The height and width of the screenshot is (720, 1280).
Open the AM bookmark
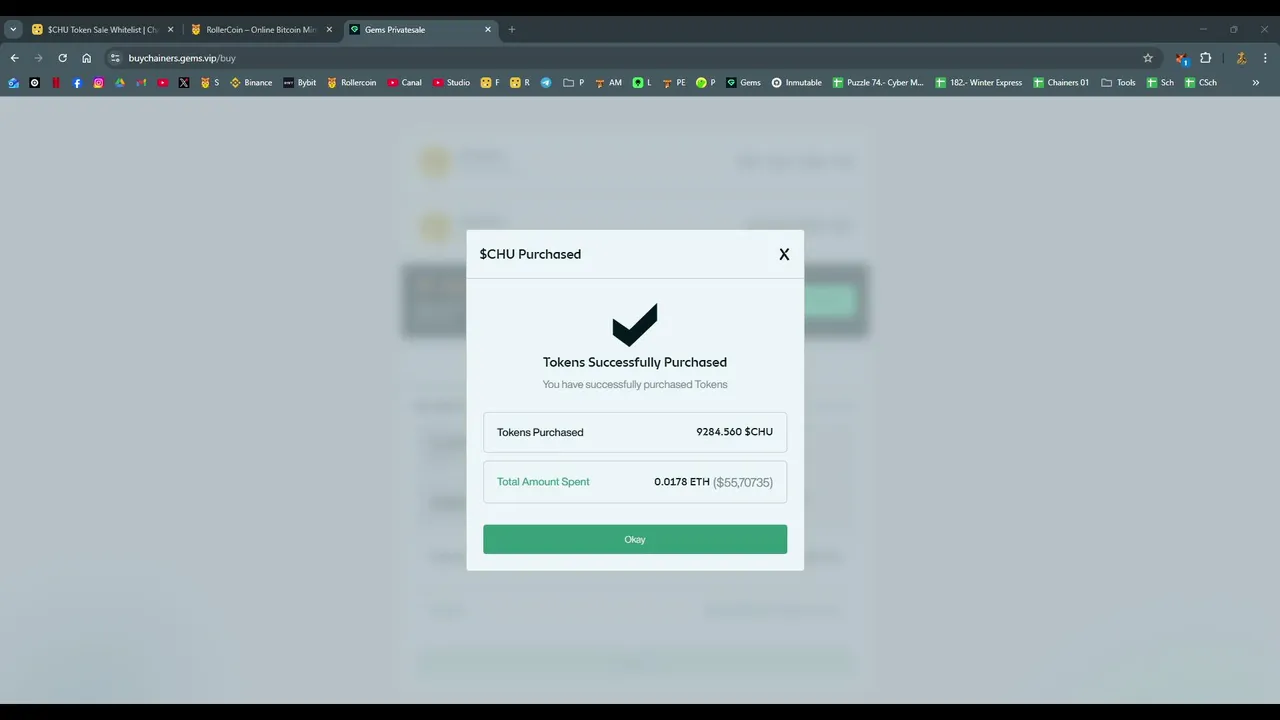click(608, 83)
